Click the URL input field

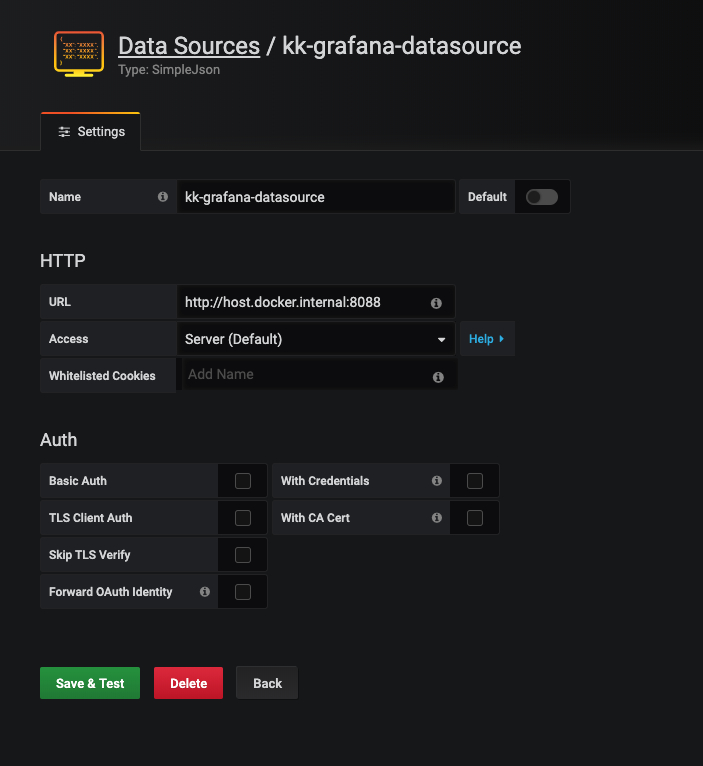316,302
